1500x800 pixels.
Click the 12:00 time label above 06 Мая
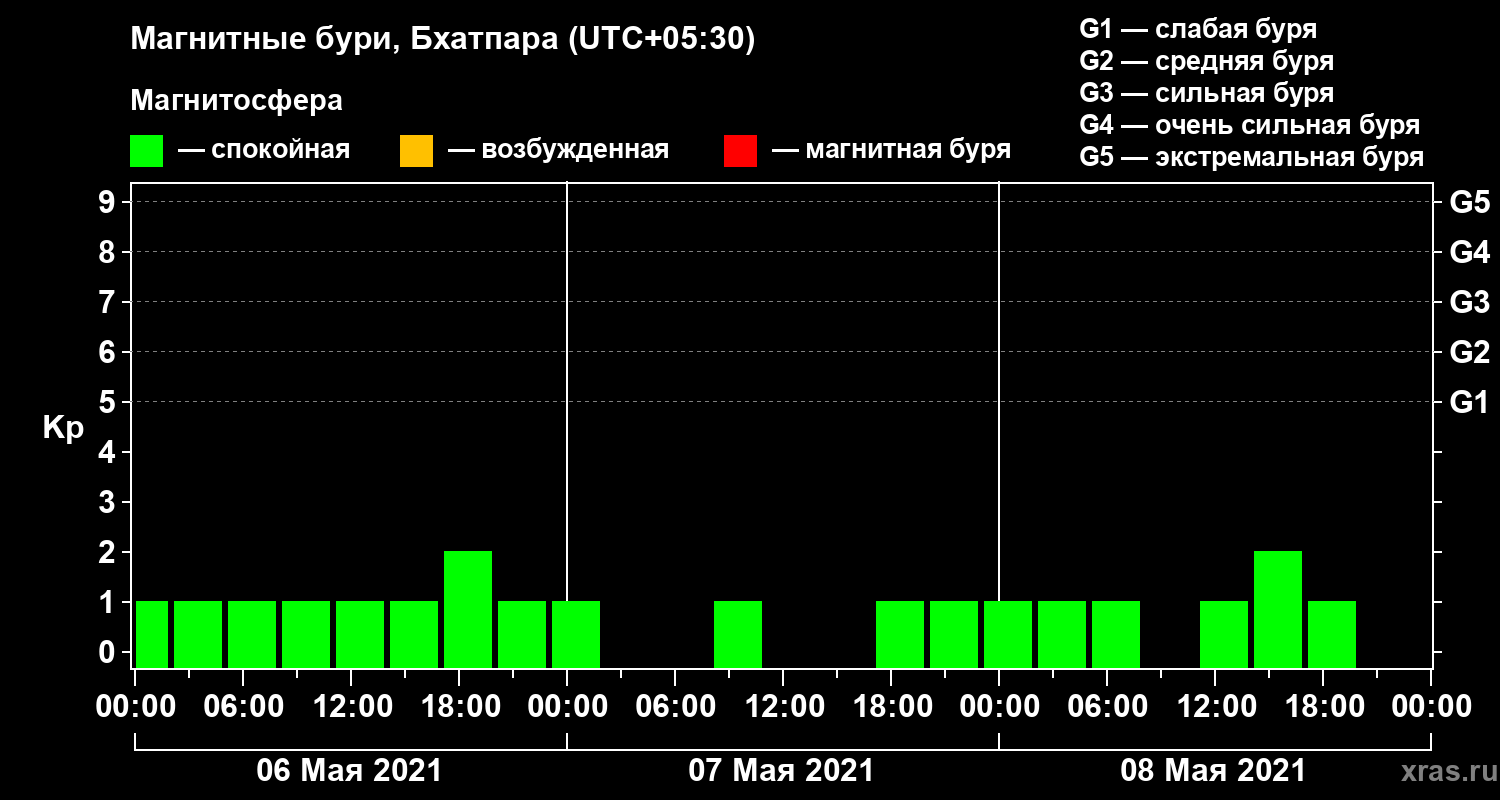point(351,707)
